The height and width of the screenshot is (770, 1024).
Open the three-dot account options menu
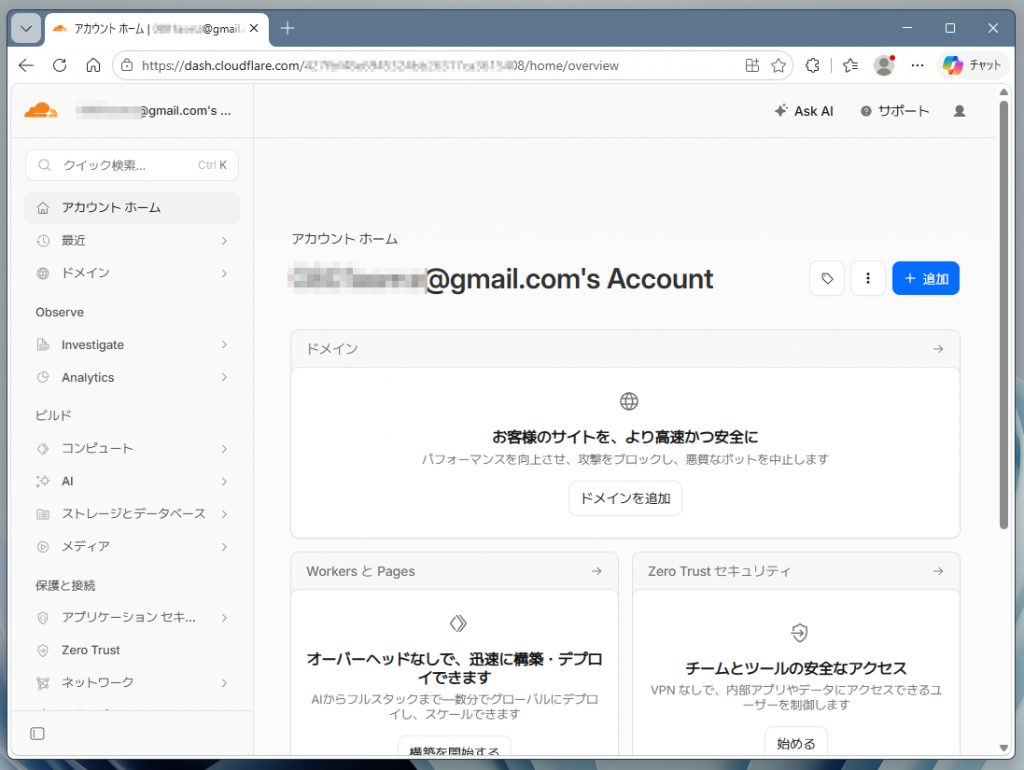[867, 279]
